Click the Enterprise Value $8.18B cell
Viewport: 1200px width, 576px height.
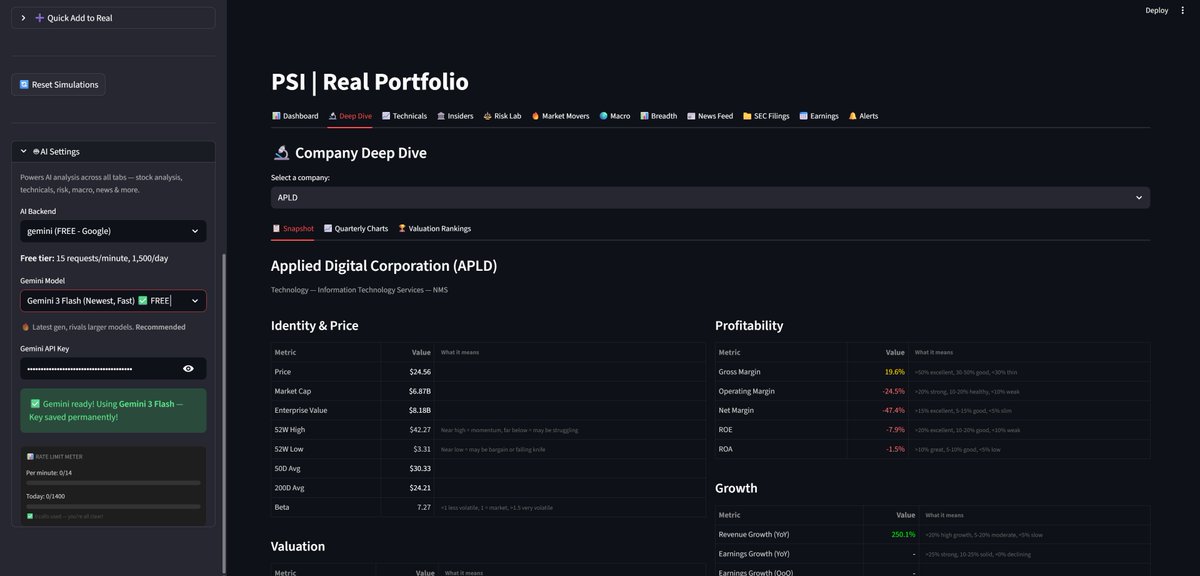(420, 410)
